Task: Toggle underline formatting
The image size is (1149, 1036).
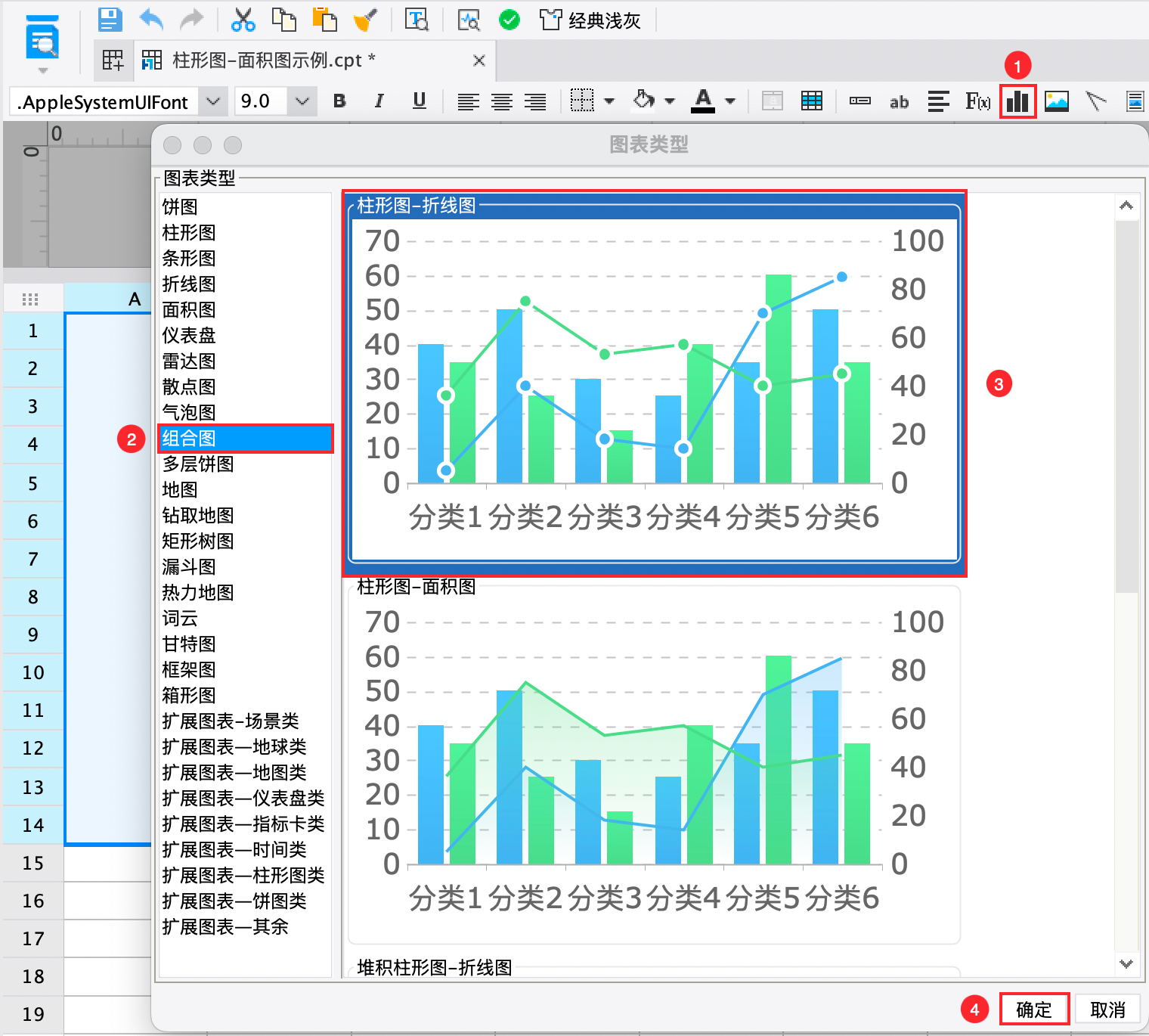Action: (420, 101)
